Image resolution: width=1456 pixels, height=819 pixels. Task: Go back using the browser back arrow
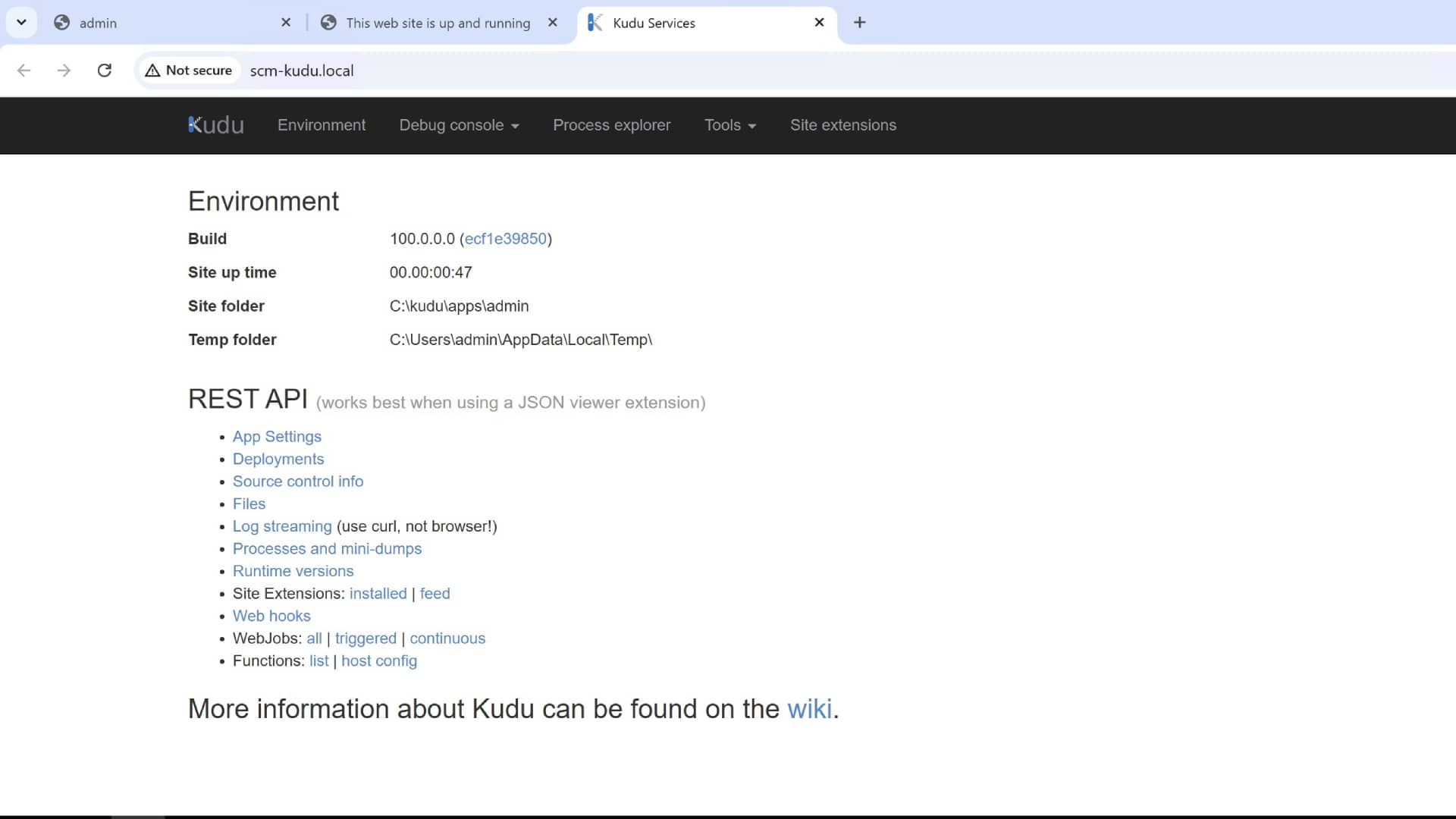24,71
